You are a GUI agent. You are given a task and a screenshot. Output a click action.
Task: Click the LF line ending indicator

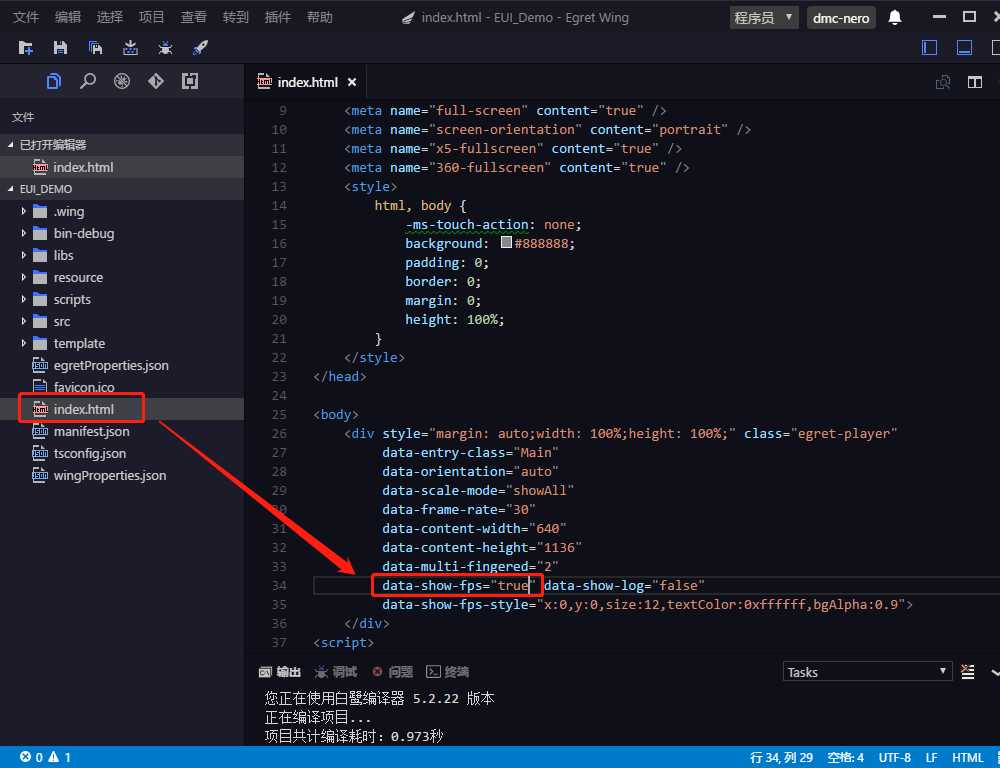point(932,757)
